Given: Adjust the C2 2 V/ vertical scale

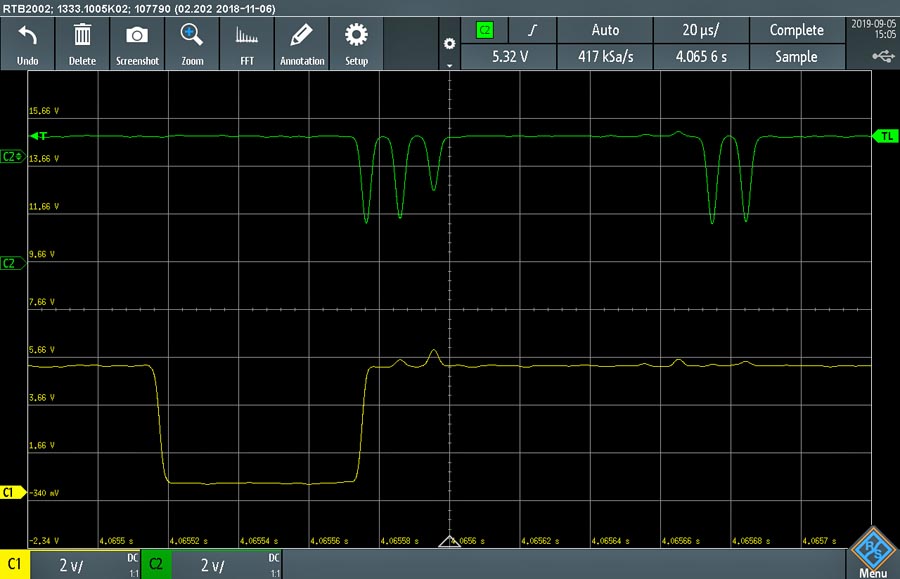Looking at the screenshot, I should (212, 566).
